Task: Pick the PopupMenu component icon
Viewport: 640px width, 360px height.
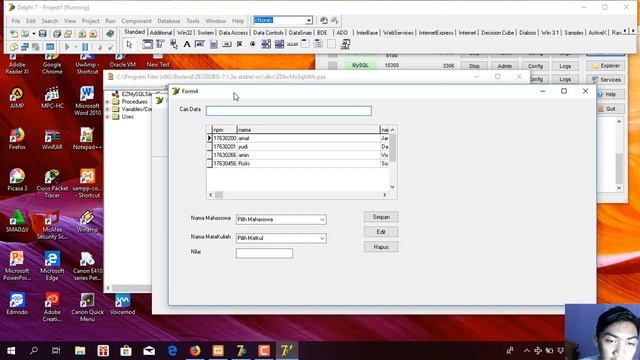Action: tap(174, 44)
